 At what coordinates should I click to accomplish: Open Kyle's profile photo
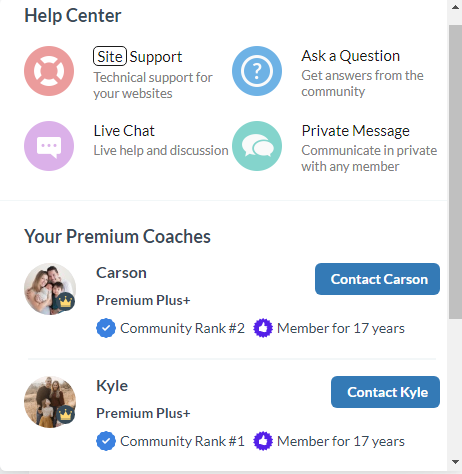(50, 402)
